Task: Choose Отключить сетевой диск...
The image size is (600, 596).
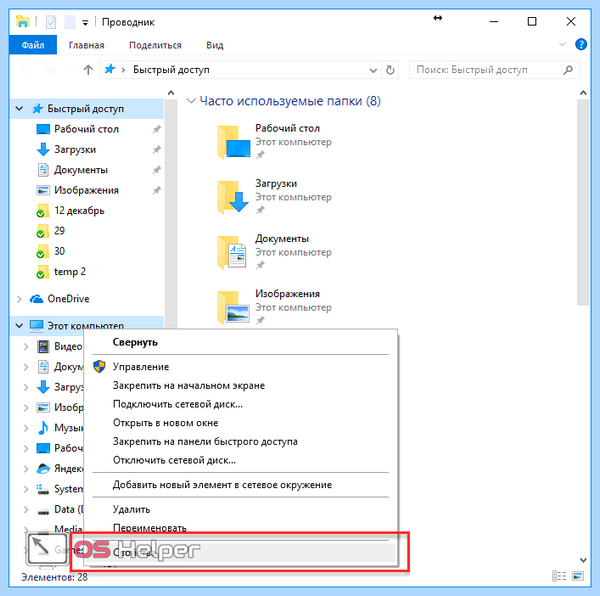Action: pyautogui.click(x=241, y=460)
